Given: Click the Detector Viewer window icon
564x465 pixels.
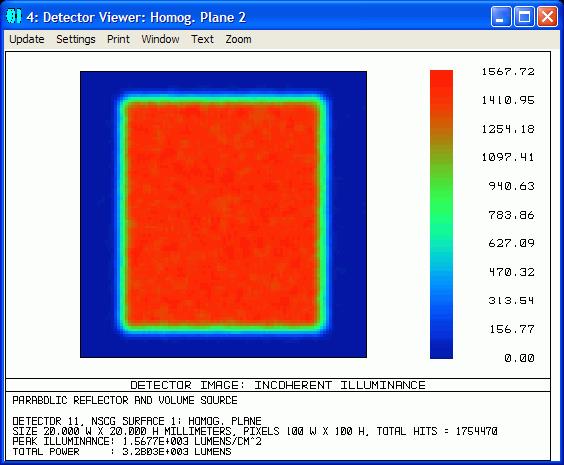Looking at the screenshot, I should (14, 17).
